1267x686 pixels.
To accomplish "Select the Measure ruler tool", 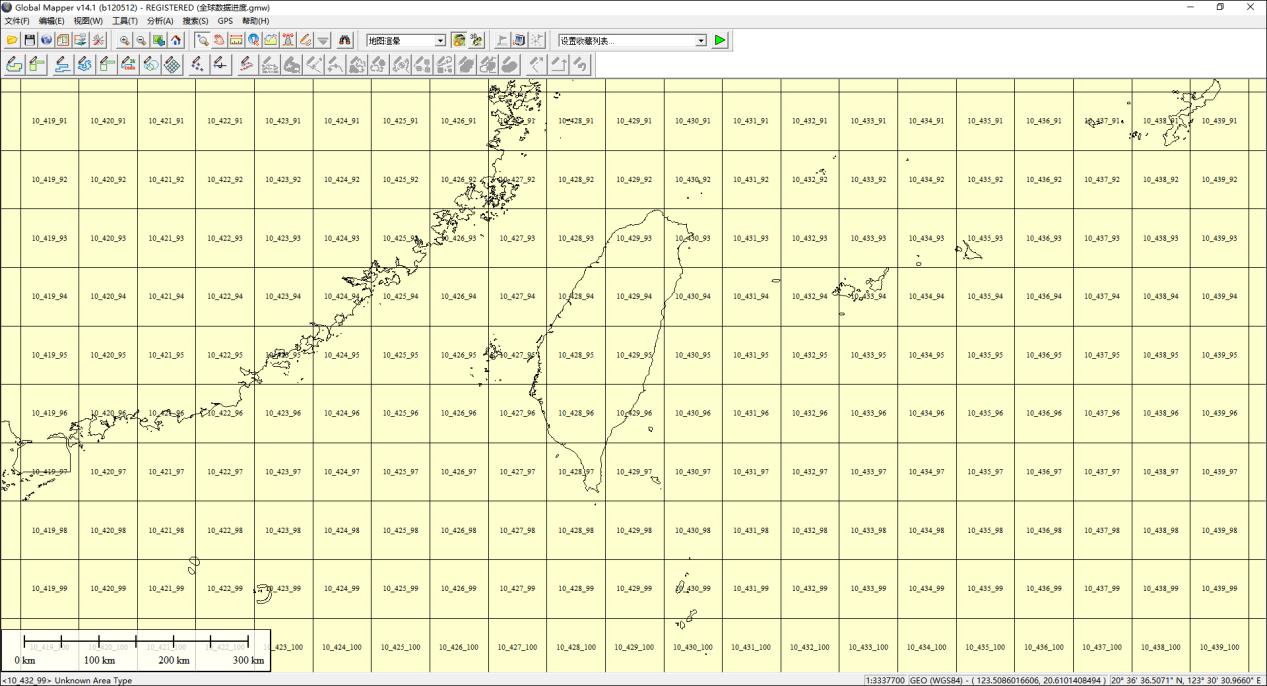I will click(x=236, y=40).
